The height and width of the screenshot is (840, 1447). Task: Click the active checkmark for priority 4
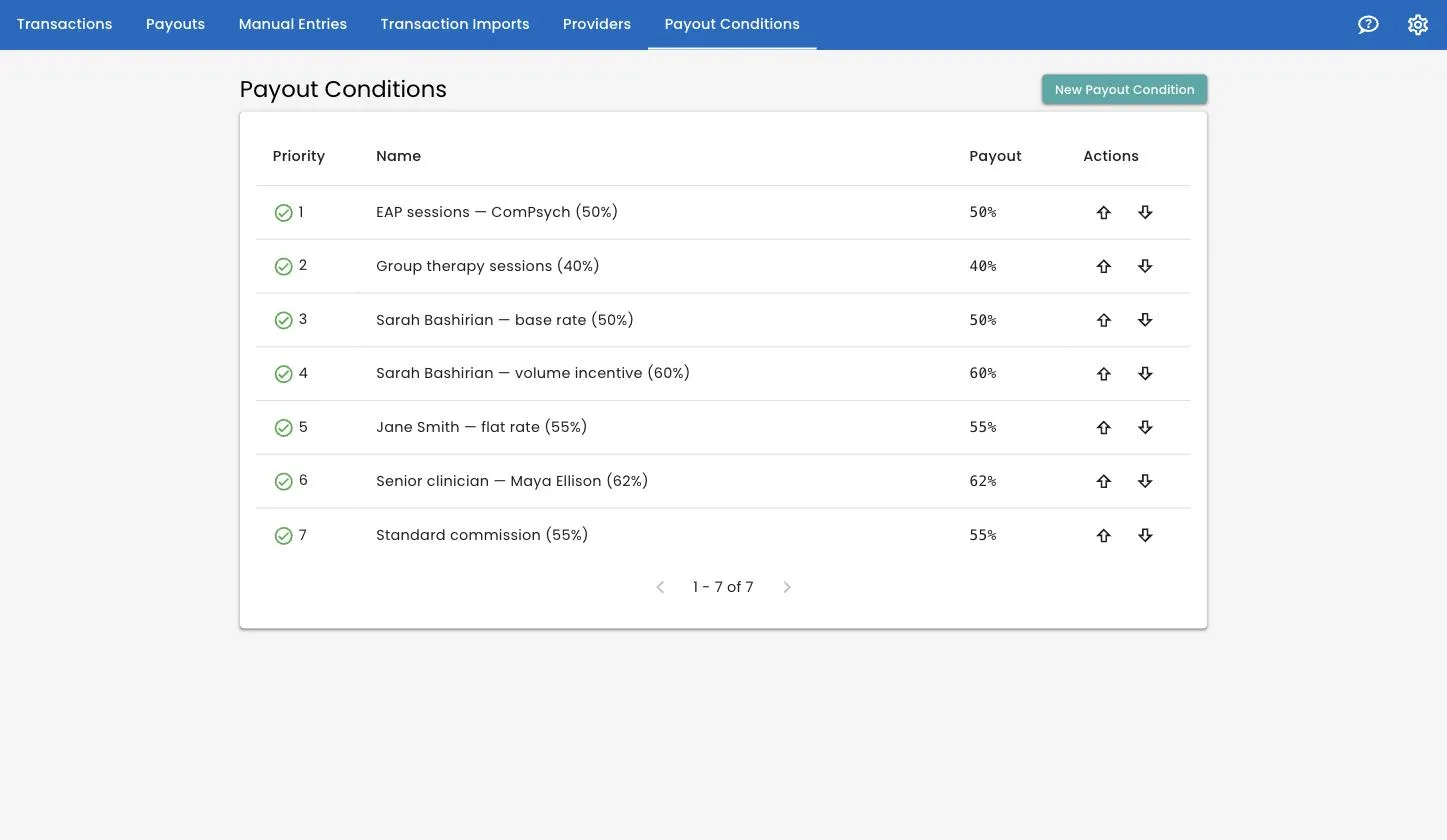point(283,374)
